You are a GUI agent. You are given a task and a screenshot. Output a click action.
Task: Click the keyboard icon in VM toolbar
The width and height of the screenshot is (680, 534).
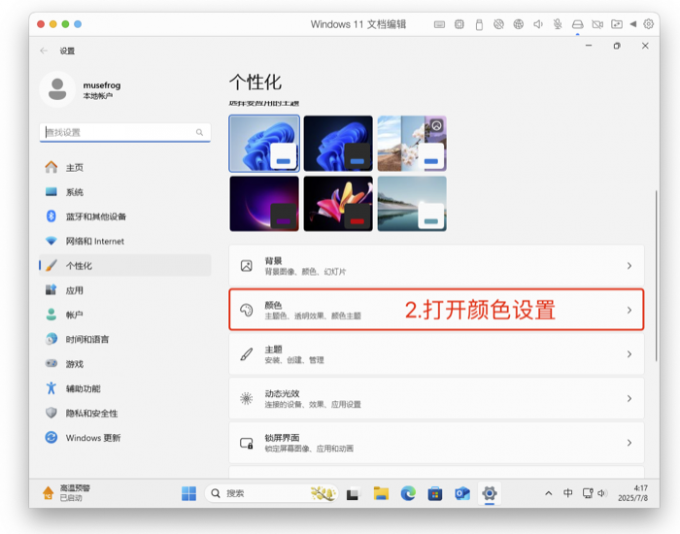(439, 24)
